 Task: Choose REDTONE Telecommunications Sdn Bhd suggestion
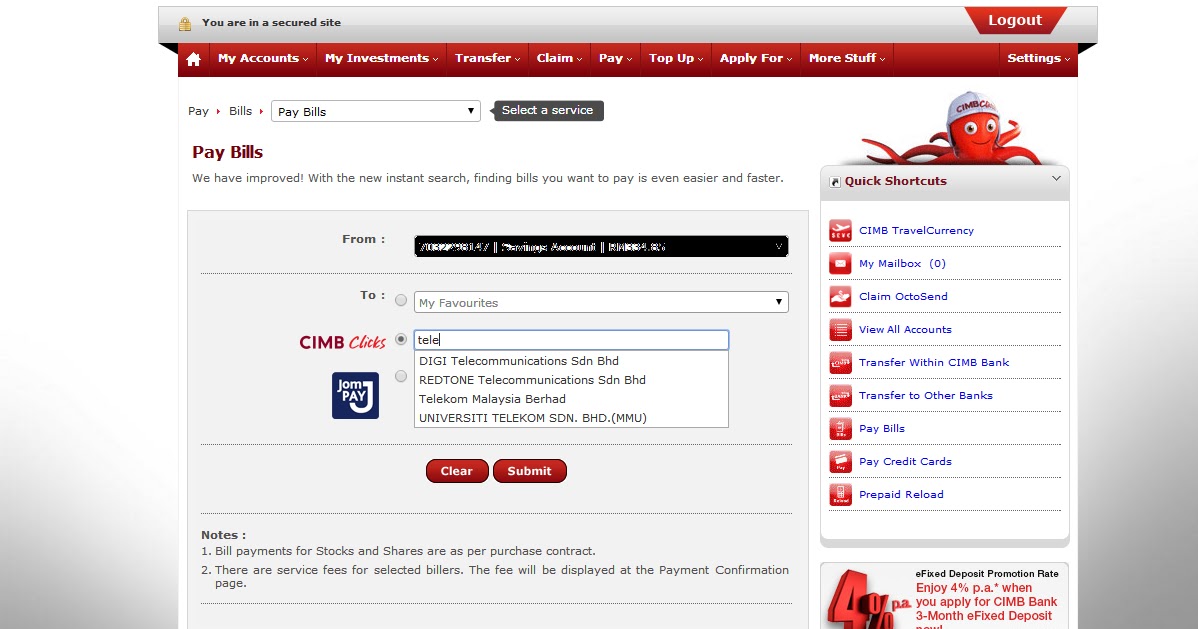[571, 380]
